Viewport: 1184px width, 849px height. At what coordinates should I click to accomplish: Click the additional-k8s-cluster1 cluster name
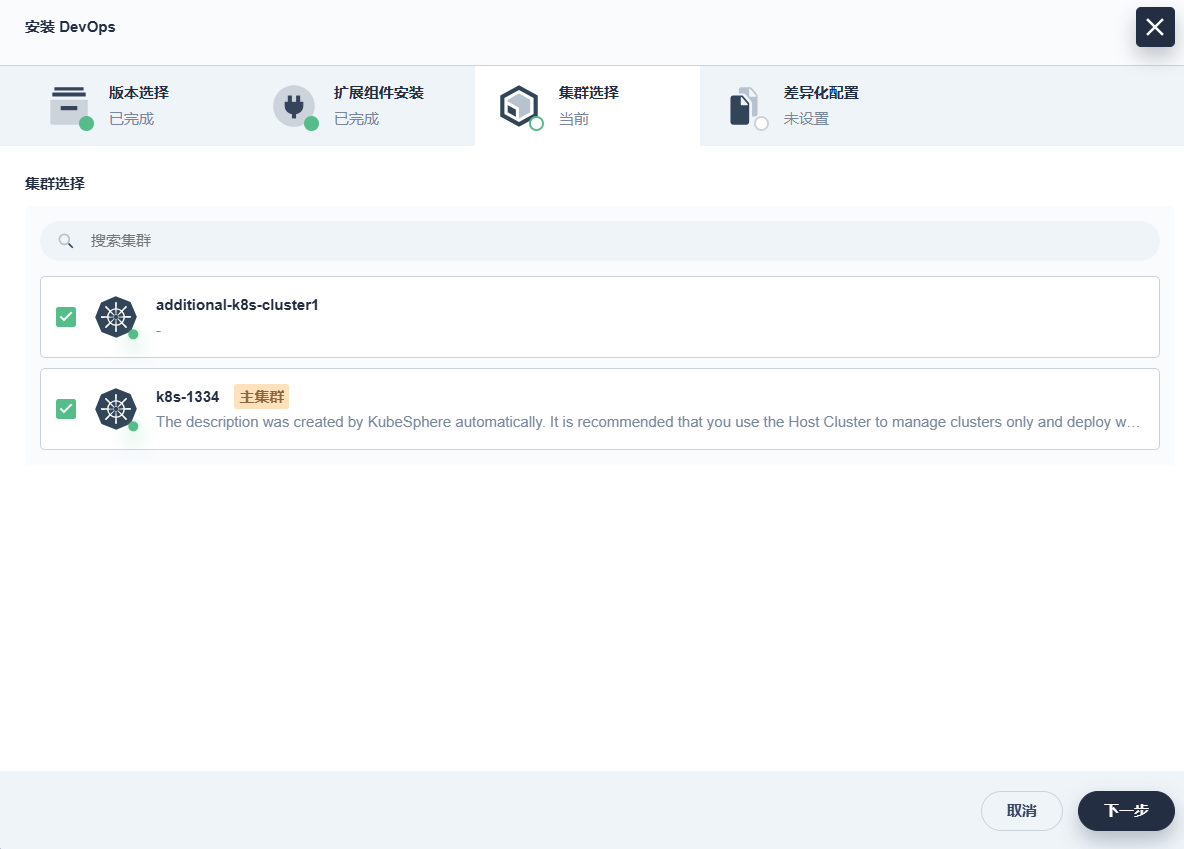click(x=237, y=304)
